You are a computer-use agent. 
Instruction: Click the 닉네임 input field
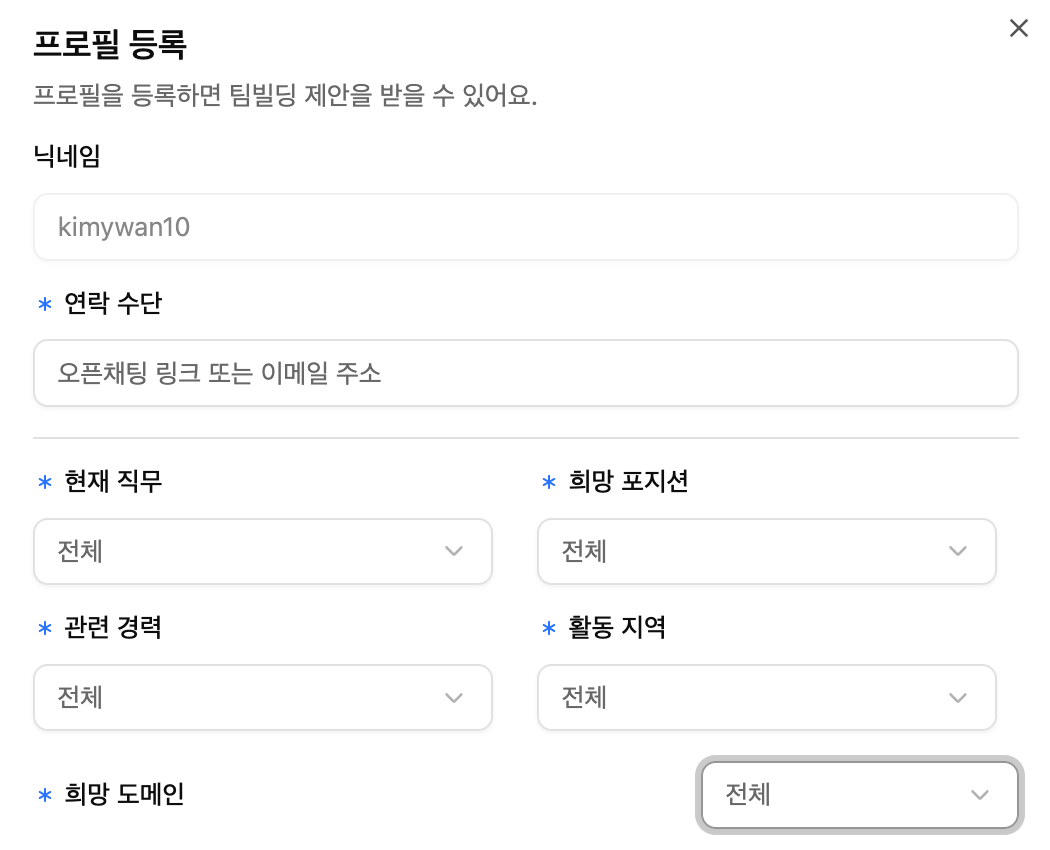525,228
